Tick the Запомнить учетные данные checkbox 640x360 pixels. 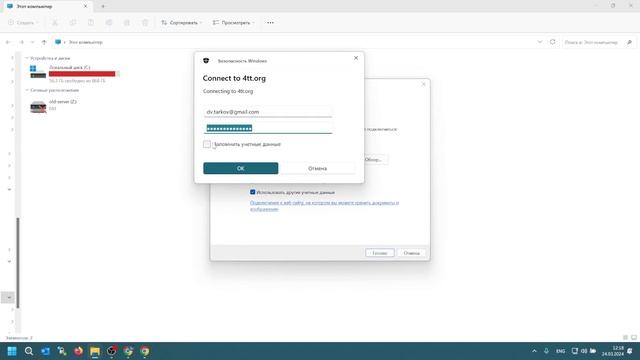click(207, 144)
